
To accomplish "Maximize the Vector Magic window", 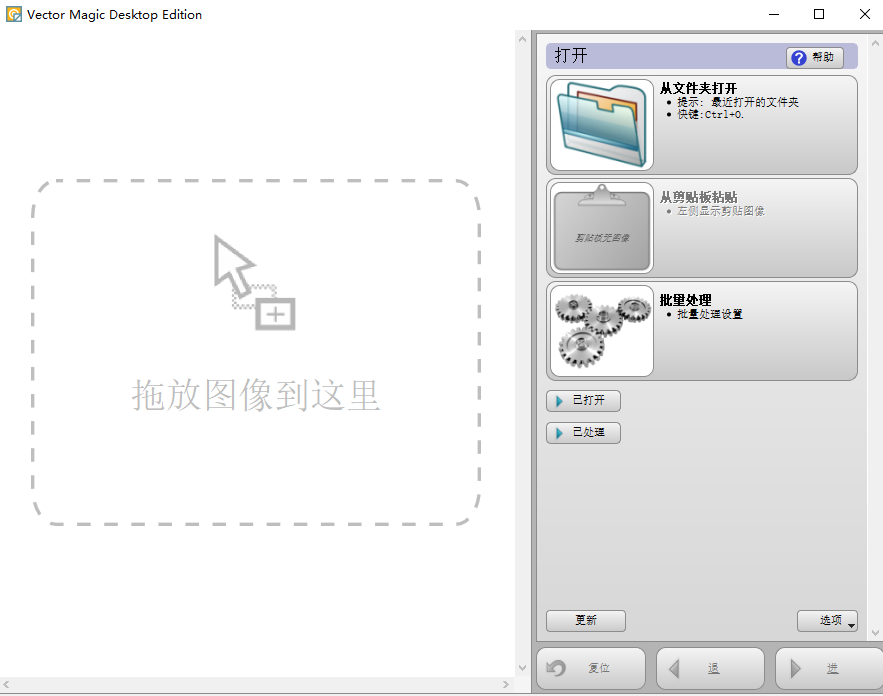I will click(819, 14).
